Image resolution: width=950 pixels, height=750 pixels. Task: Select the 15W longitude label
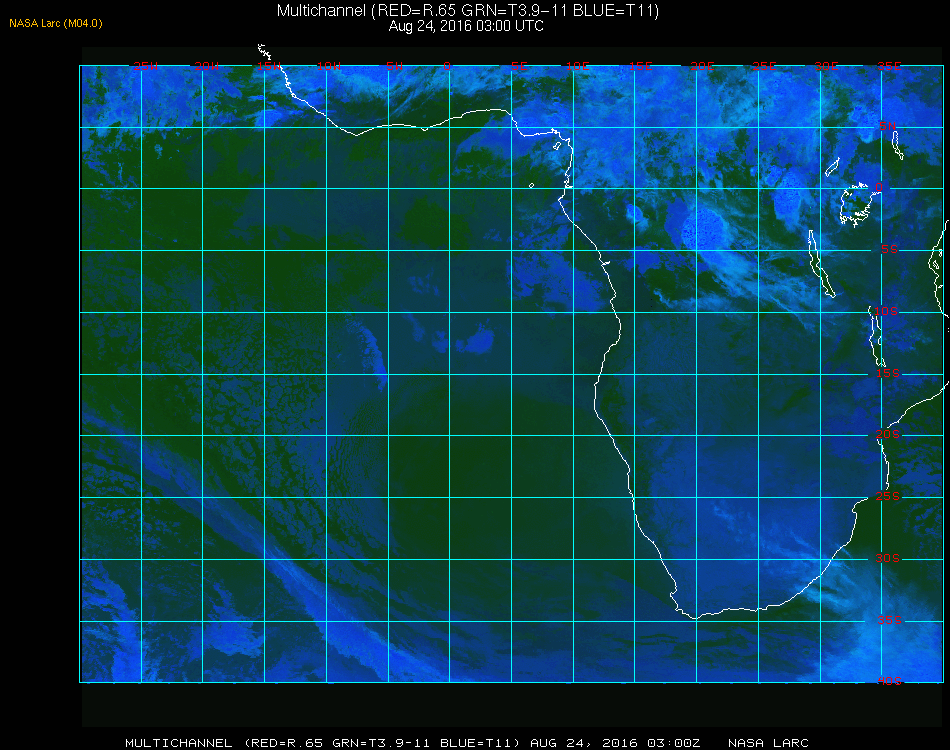click(268, 66)
